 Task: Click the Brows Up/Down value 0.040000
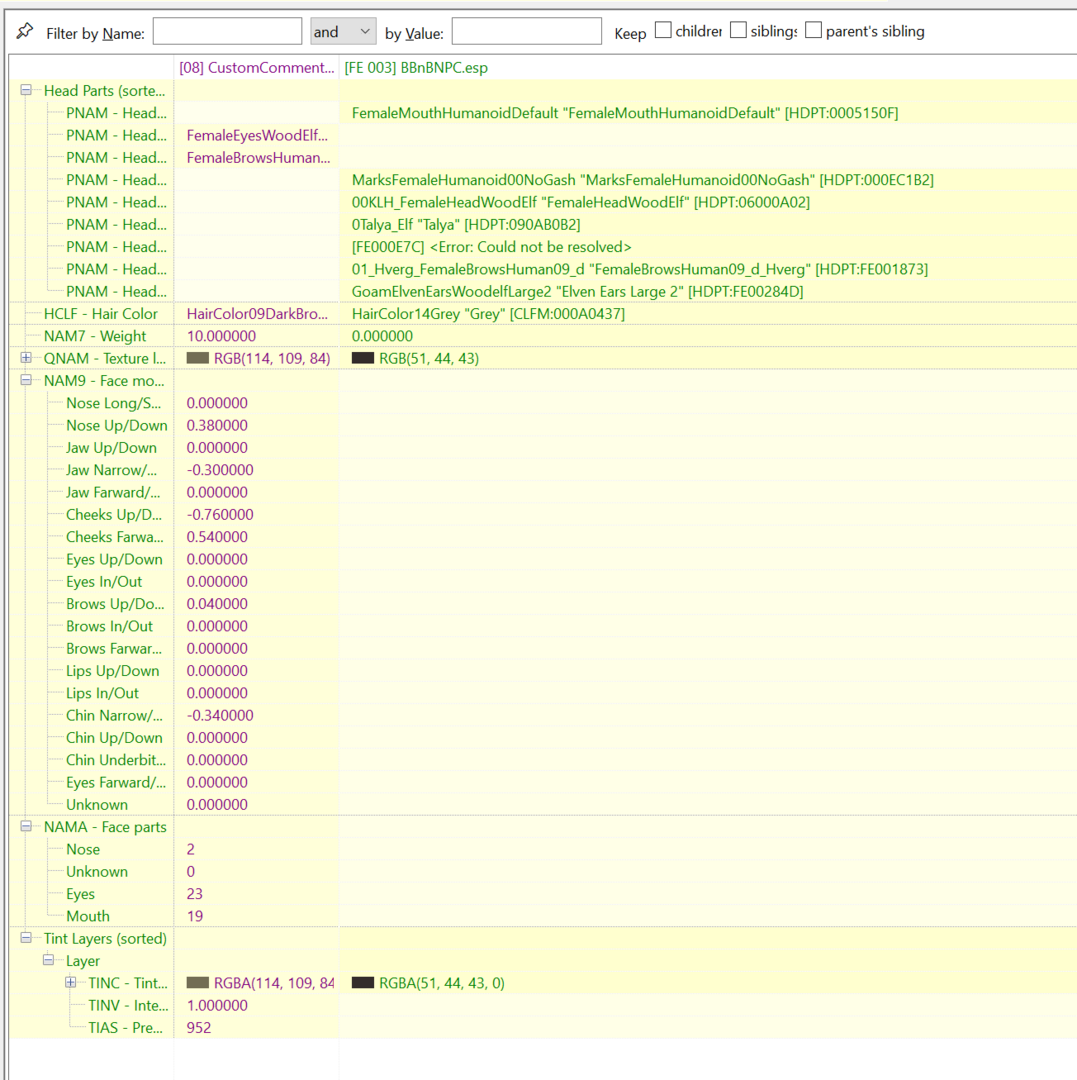pyautogui.click(x=217, y=604)
